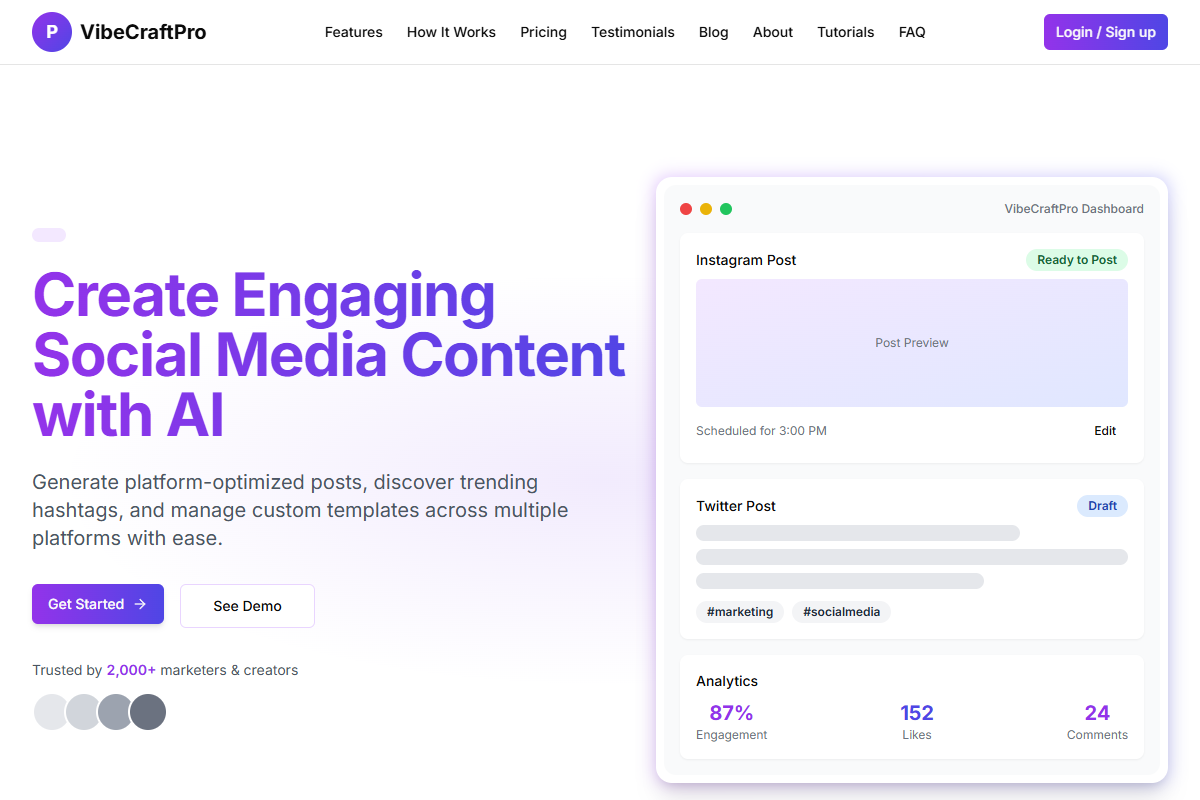
Task: Open the Pricing page
Action: pyautogui.click(x=543, y=32)
